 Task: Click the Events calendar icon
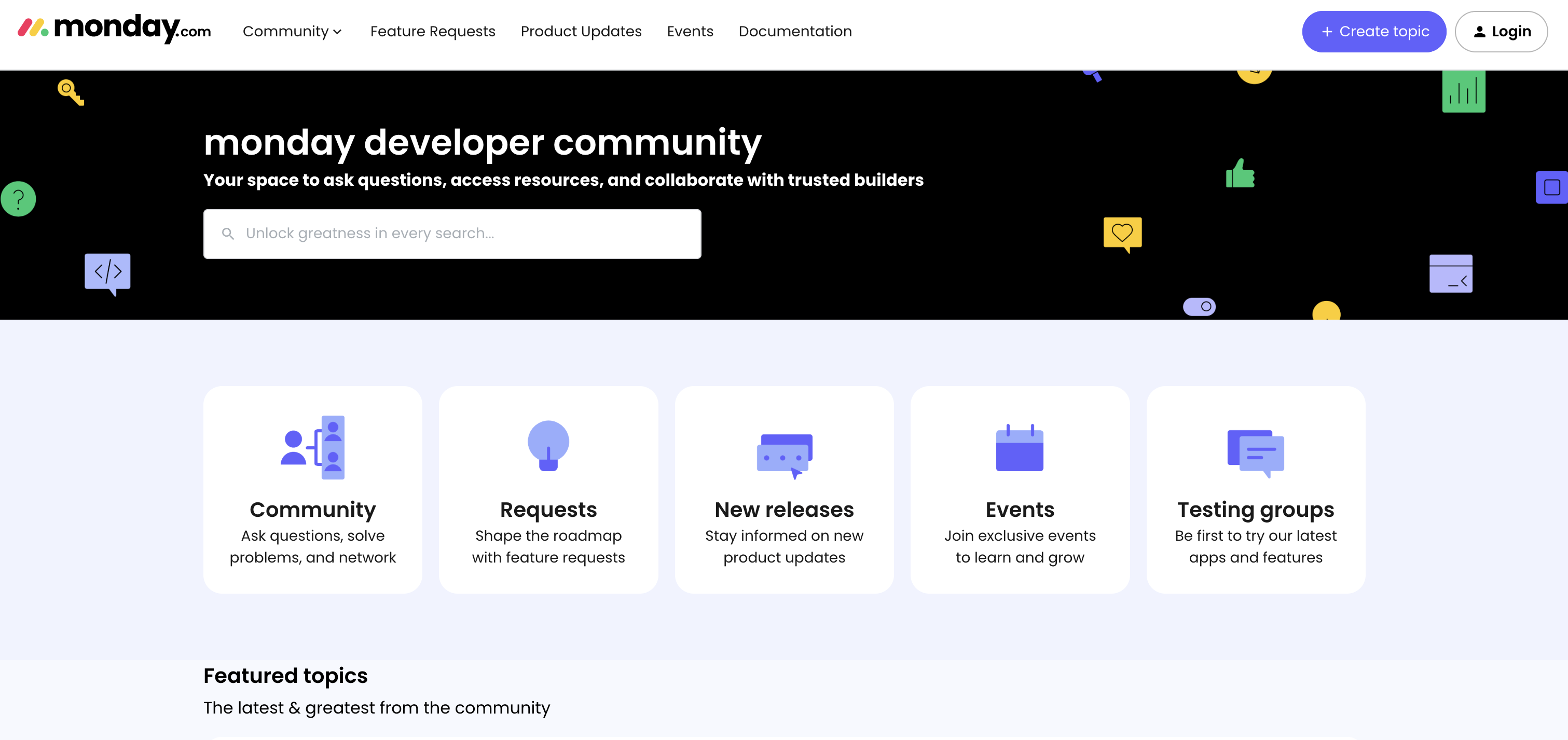pyautogui.click(x=1020, y=447)
